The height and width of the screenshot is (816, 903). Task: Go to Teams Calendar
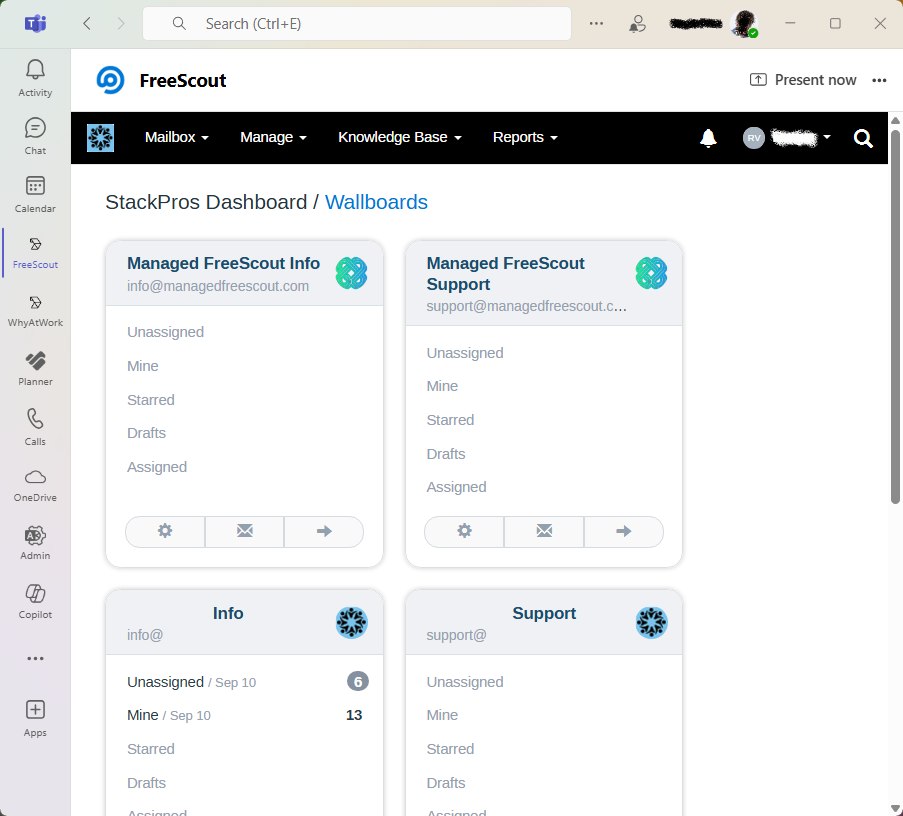point(35,193)
